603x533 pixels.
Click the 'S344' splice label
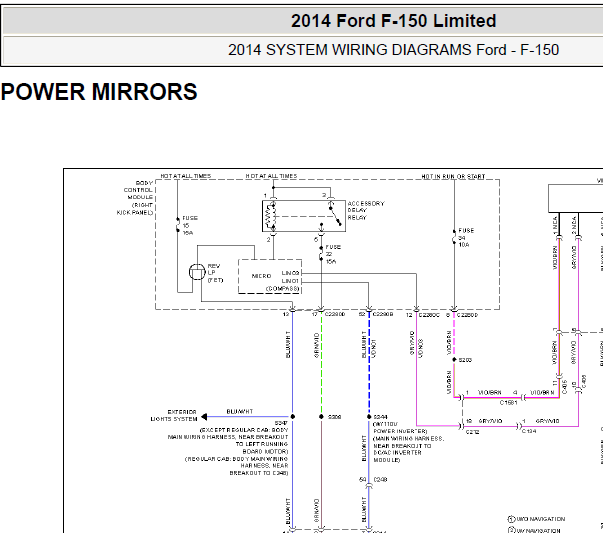[x=380, y=417]
